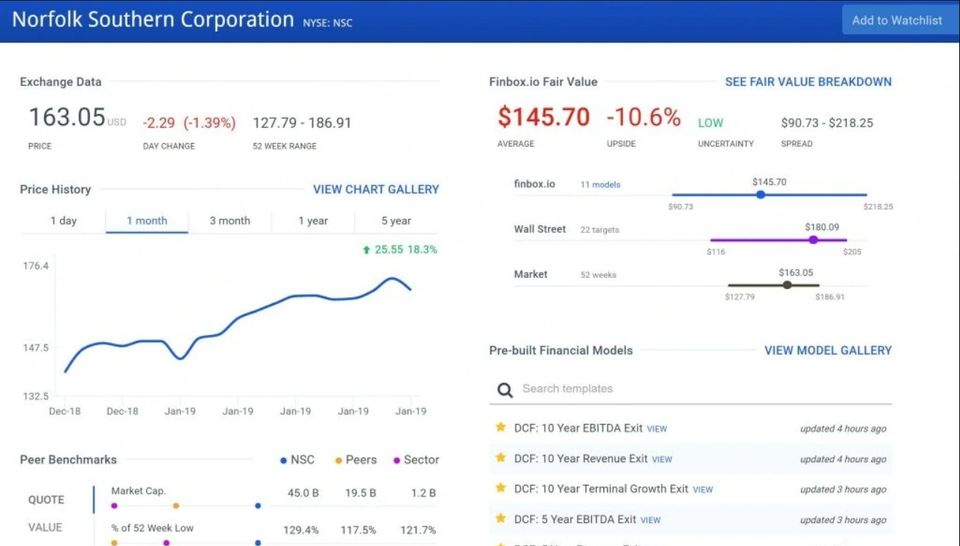Open the 11 models link for finbox.io
Viewport: 960px width, 546px height.
point(600,185)
